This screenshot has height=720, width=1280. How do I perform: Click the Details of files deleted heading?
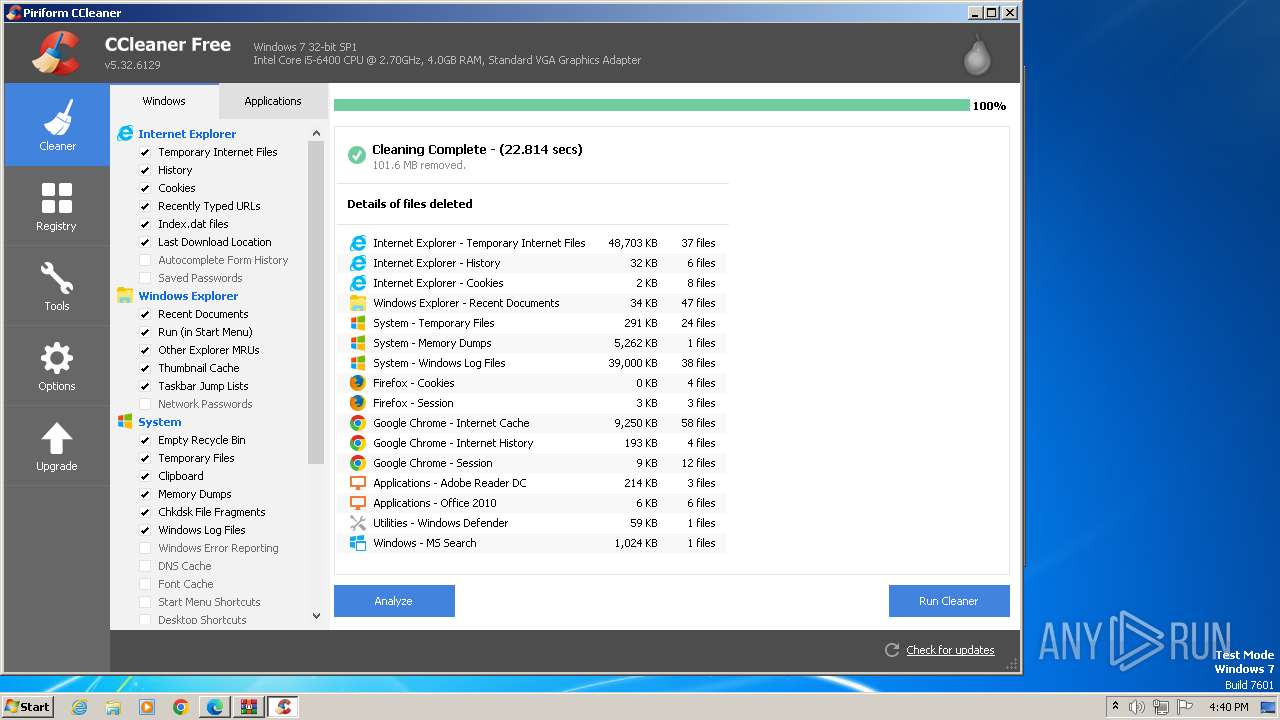tap(410, 204)
